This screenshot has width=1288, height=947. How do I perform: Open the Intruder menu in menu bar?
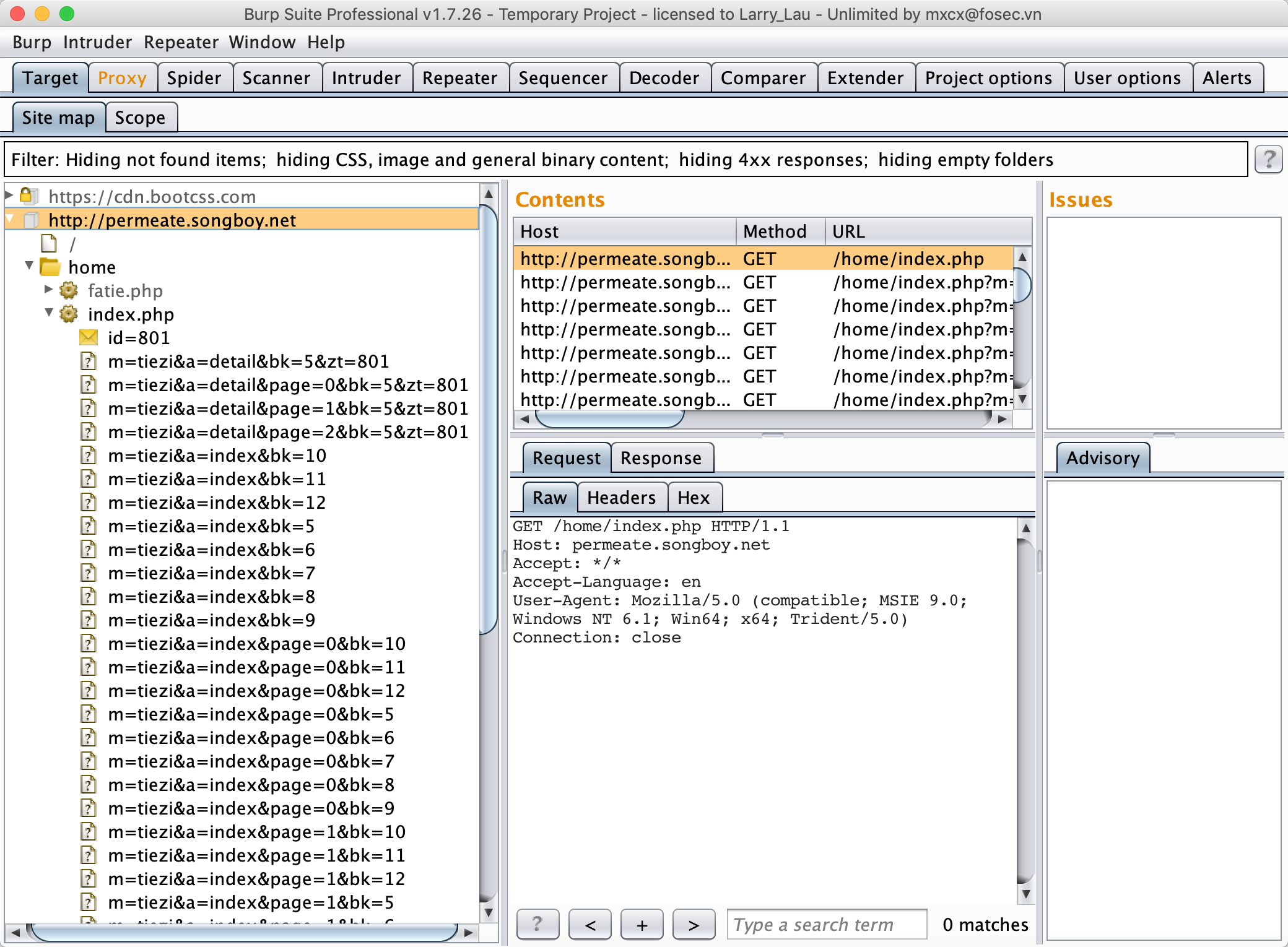click(x=97, y=42)
